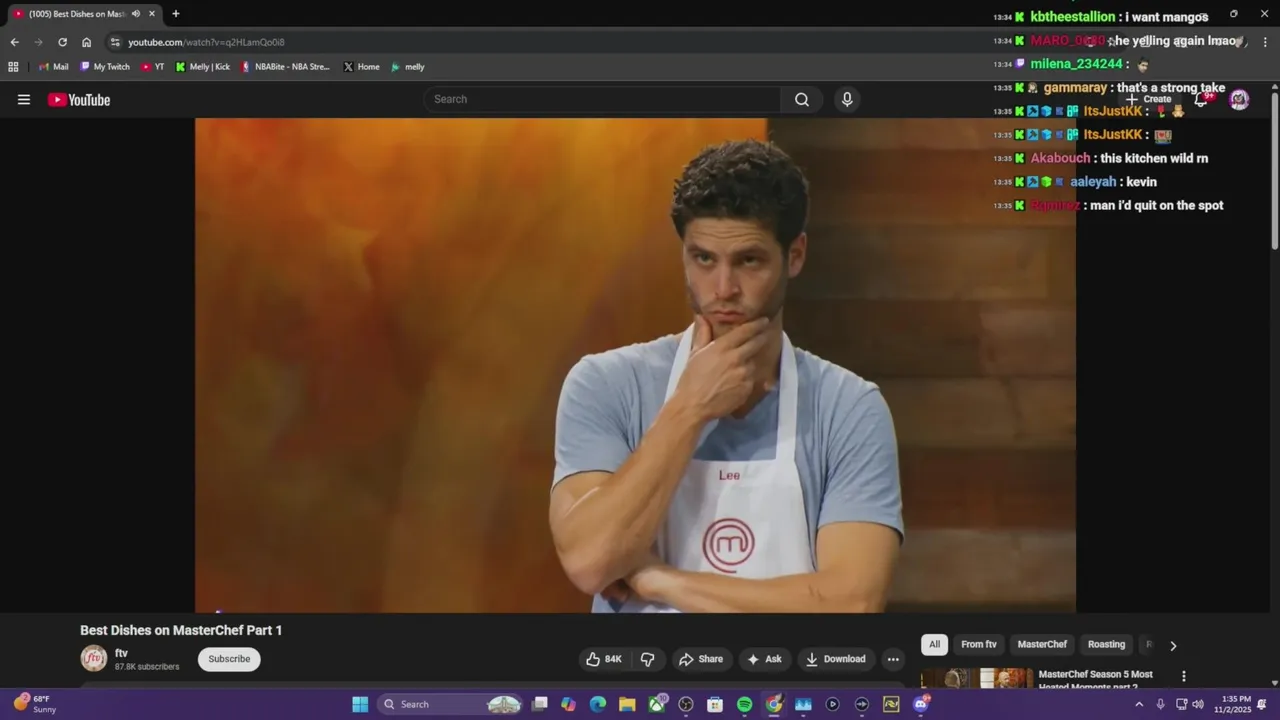Open the YT bookmark
Screen dimensions: 1280x720
pos(153,67)
